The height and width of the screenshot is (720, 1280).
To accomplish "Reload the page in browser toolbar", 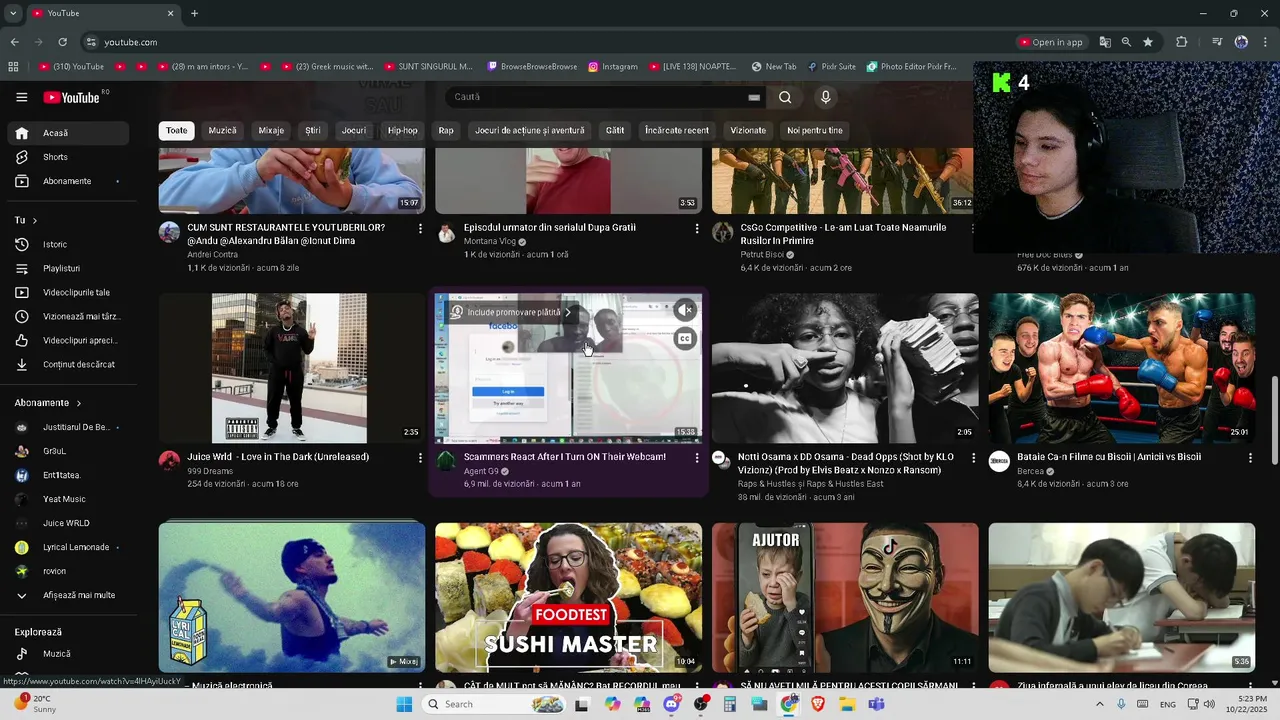I will [x=62, y=42].
